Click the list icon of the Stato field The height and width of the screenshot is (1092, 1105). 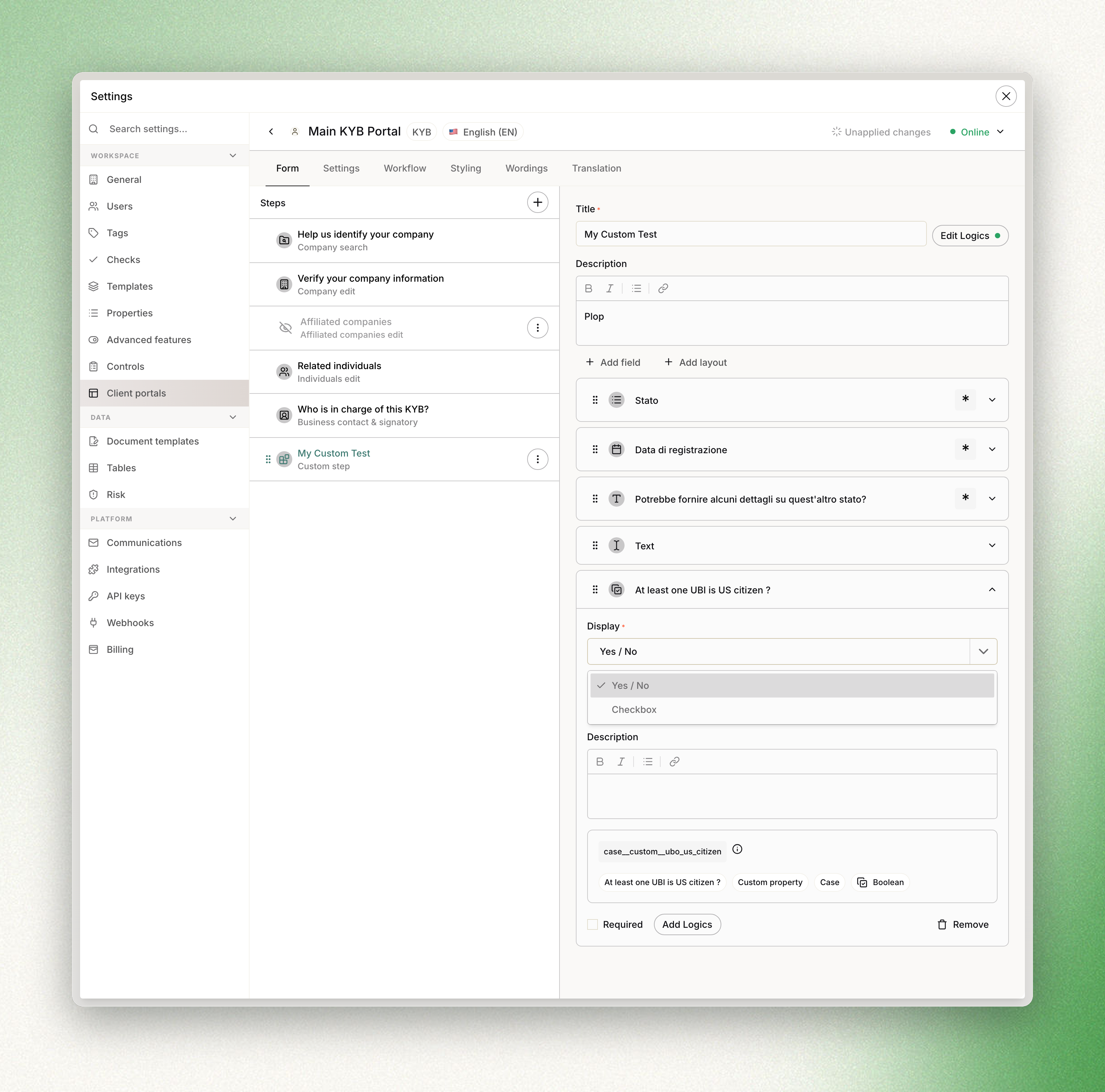(x=617, y=400)
